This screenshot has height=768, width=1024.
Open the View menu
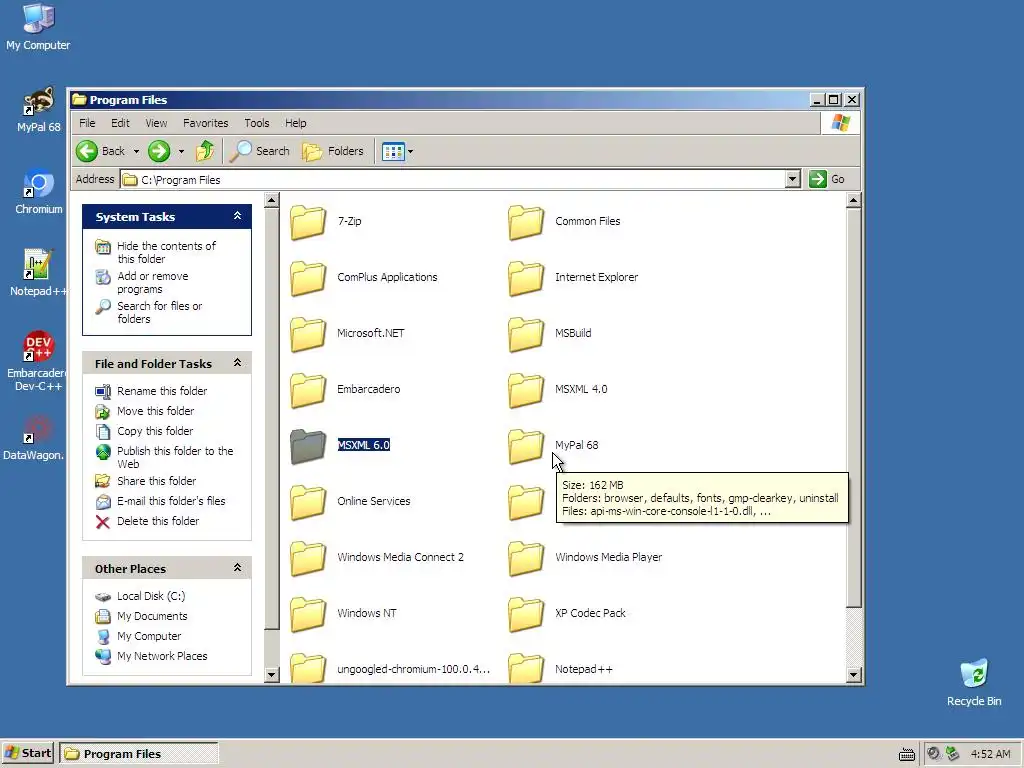point(156,123)
